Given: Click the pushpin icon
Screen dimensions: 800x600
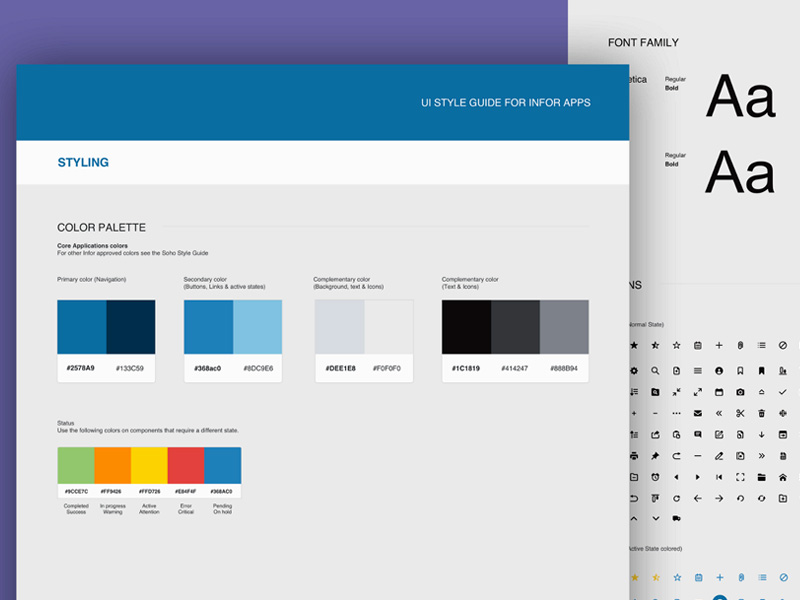Looking at the screenshot, I should click(x=655, y=456).
